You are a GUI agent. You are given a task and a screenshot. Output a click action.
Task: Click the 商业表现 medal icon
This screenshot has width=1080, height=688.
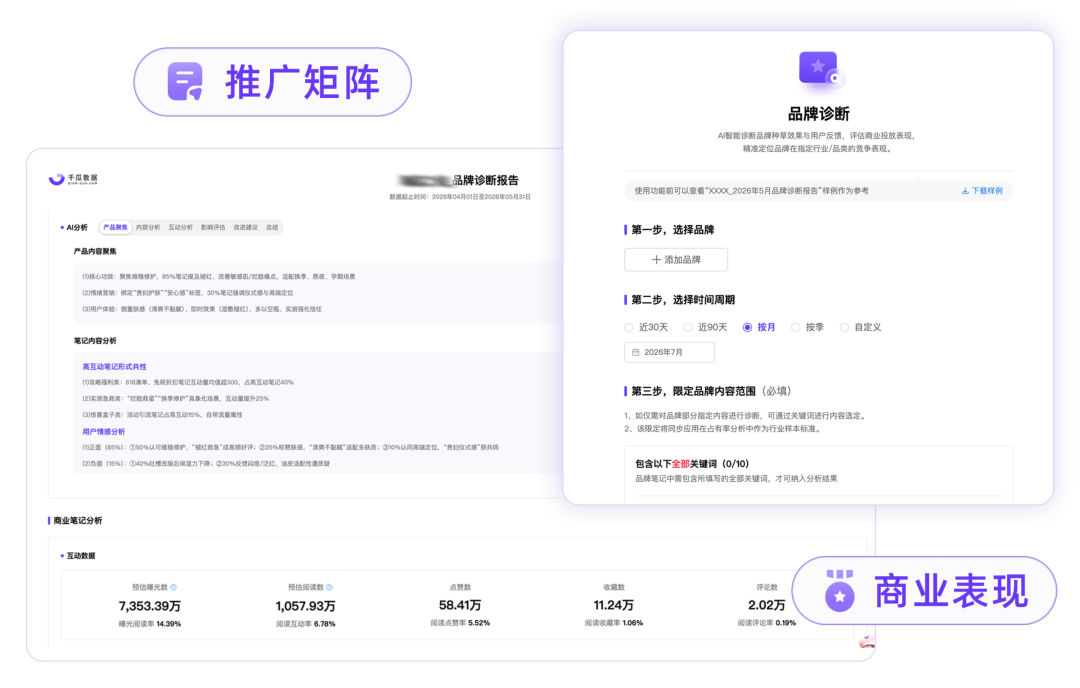[840, 591]
